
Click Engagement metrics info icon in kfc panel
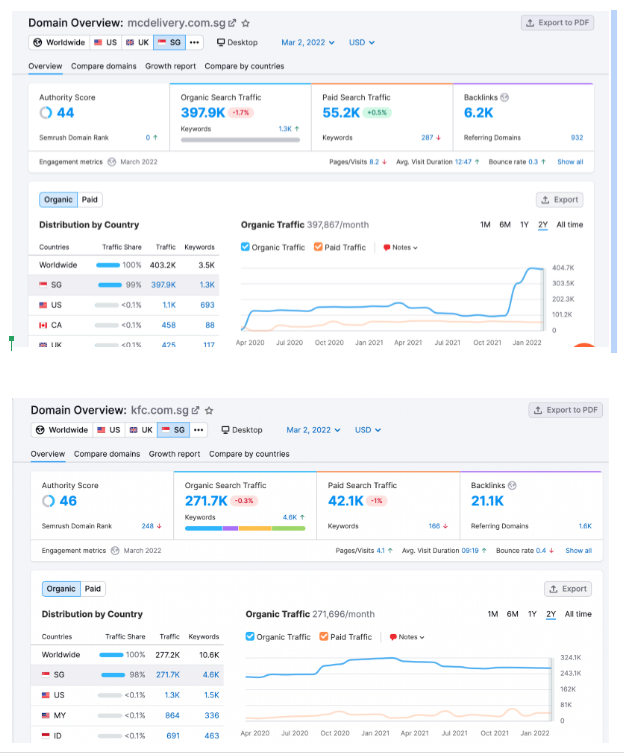115,550
